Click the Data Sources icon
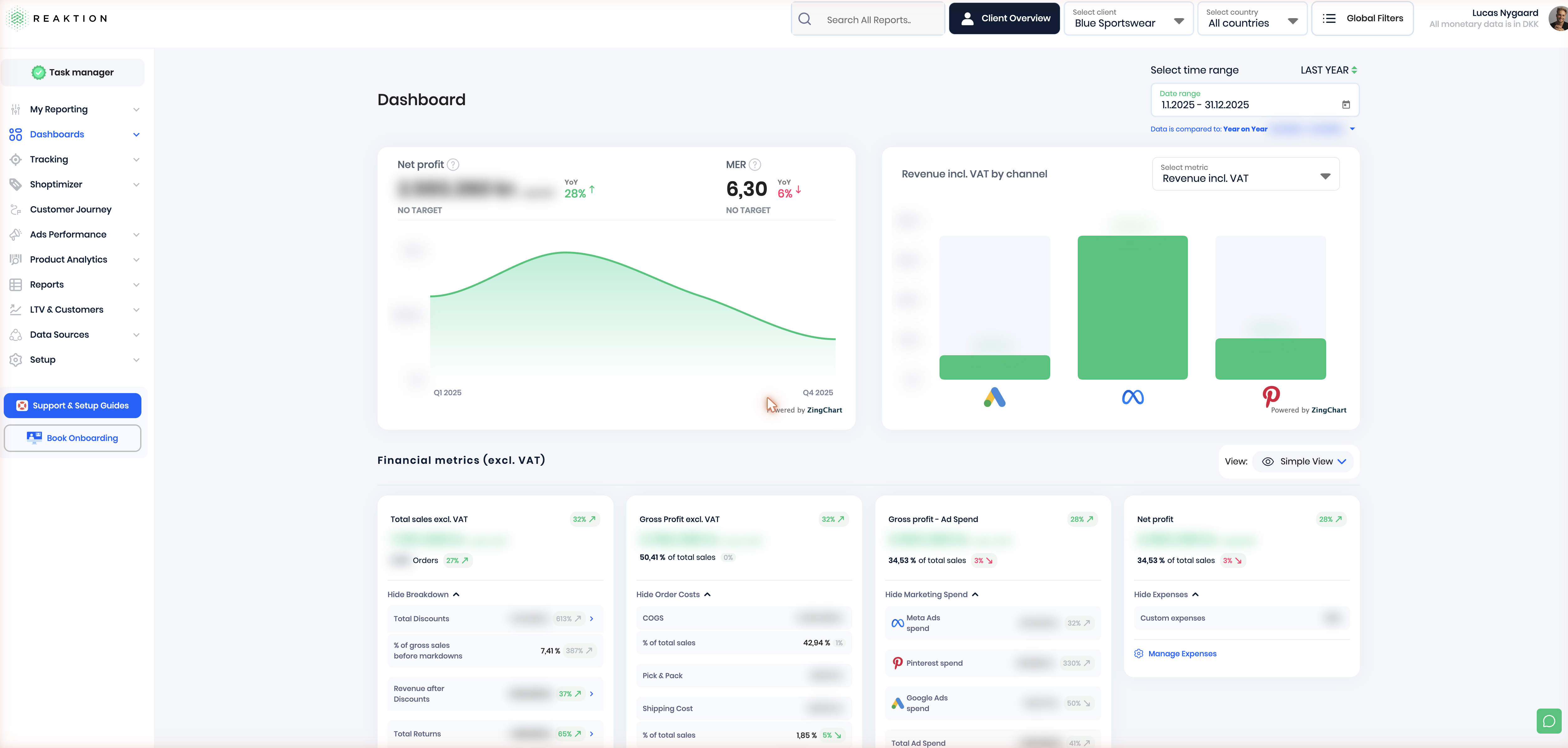Viewport: 1568px width, 748px height. (x=16, y=334)
